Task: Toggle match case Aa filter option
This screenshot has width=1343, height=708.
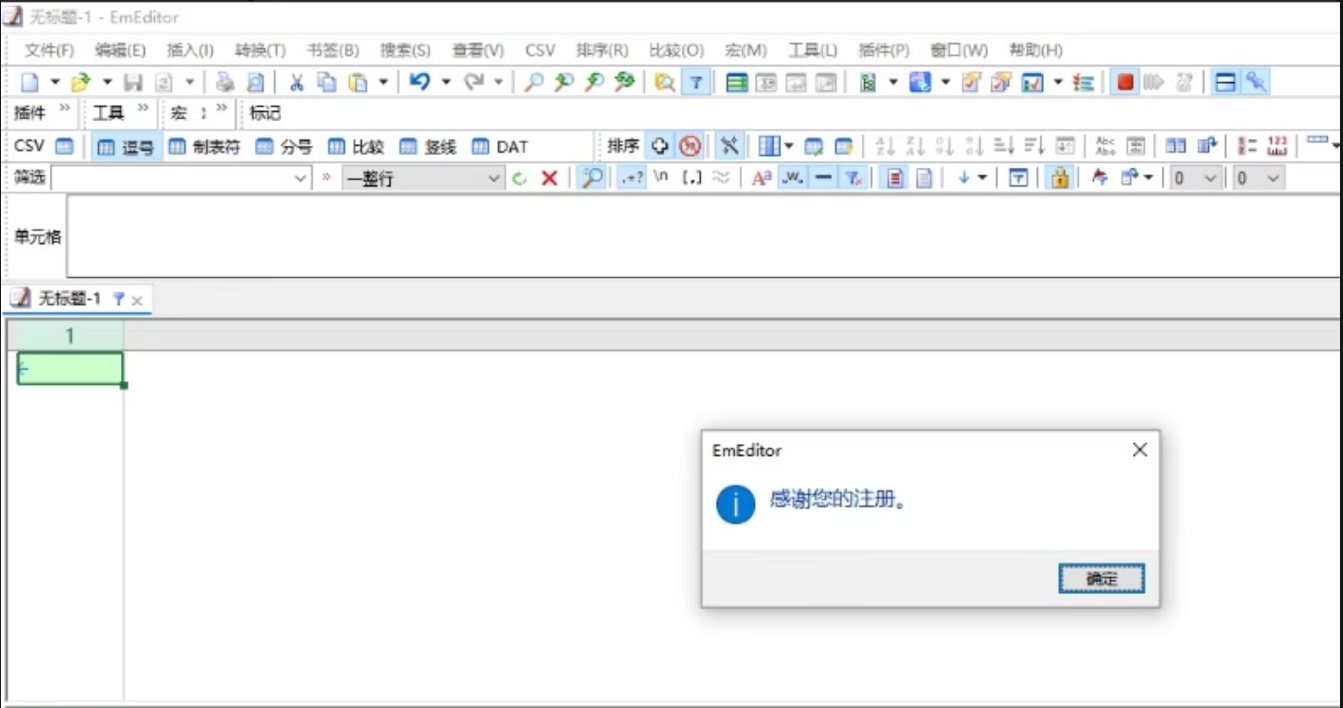Action: pyautogui.click(x=762, y=178)
